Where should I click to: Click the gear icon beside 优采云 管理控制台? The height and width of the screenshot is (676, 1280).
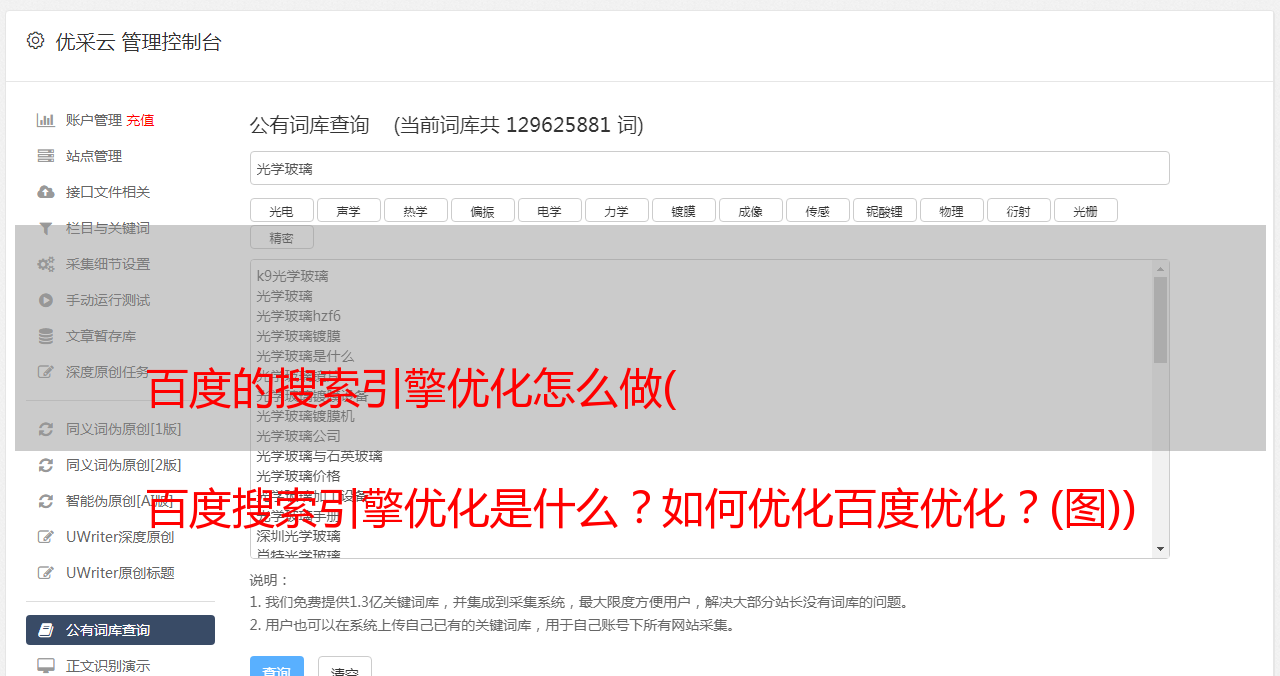click(36, 41)
